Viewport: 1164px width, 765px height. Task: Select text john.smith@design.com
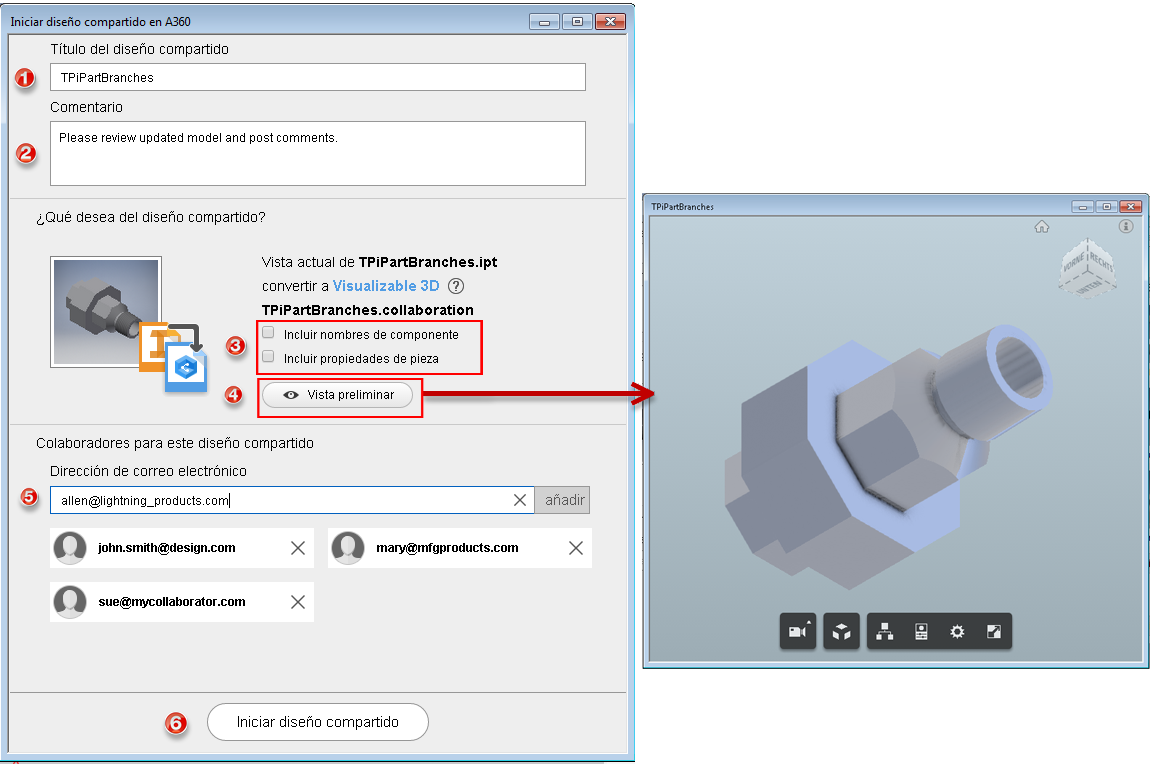pyautogui.click(x=167, y=548)
